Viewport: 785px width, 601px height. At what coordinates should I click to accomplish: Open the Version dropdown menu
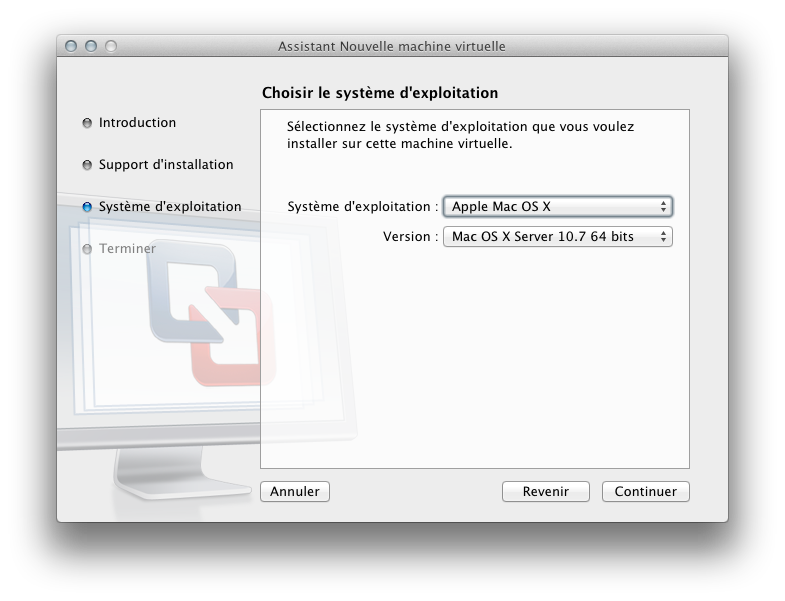coord(558,236)
